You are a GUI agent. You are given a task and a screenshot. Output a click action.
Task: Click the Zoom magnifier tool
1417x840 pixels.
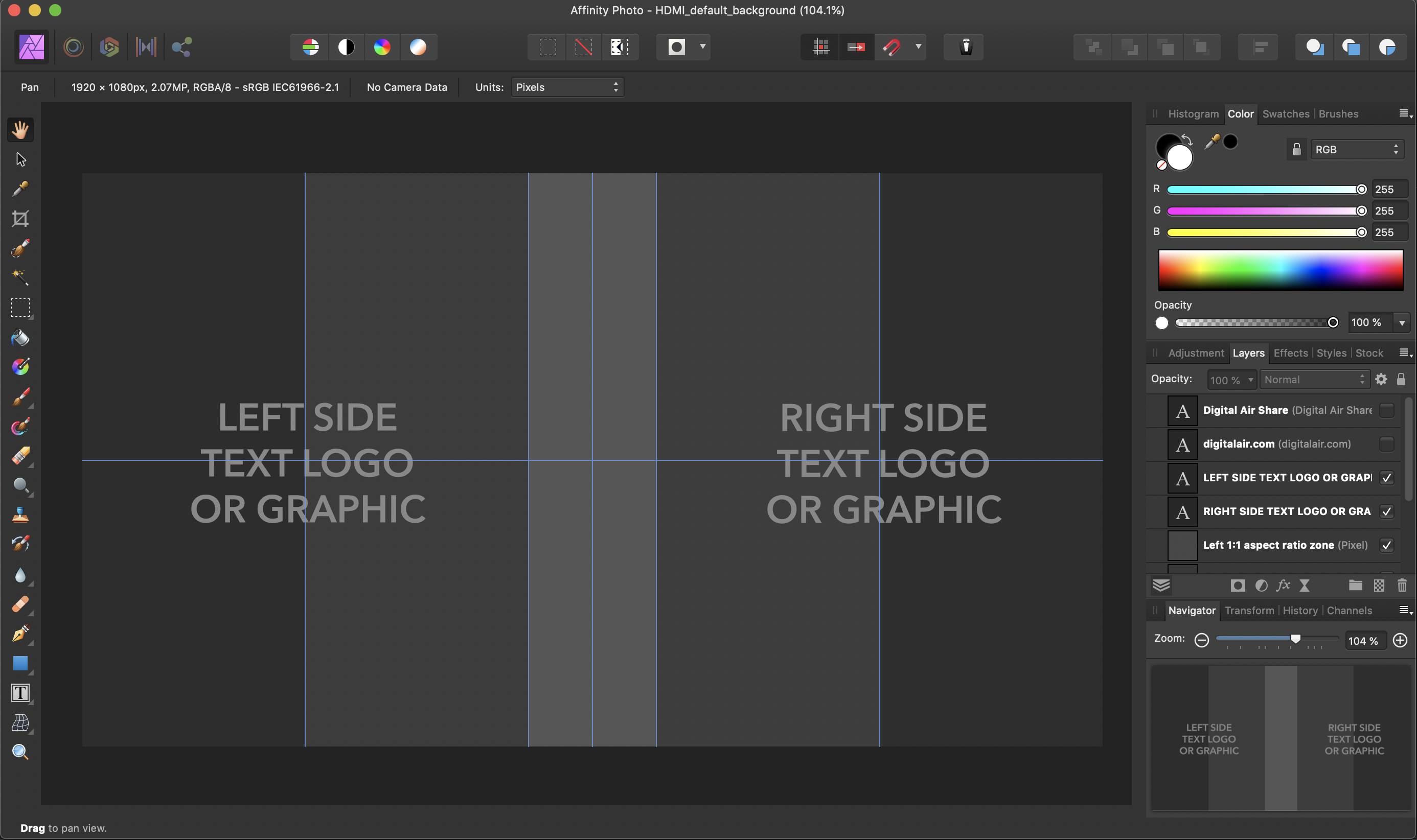tap(20, 752)
